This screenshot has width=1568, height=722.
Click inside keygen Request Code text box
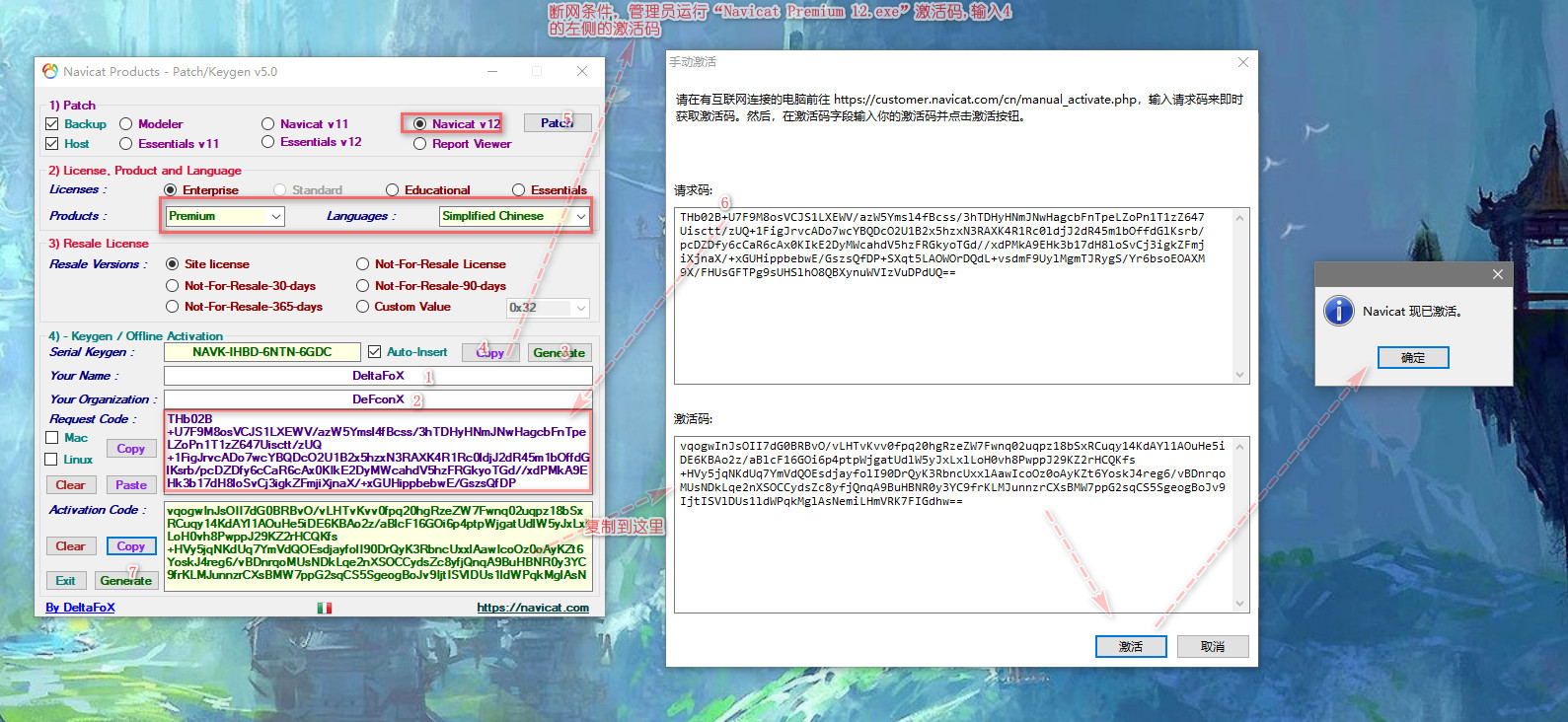[378, 451]
